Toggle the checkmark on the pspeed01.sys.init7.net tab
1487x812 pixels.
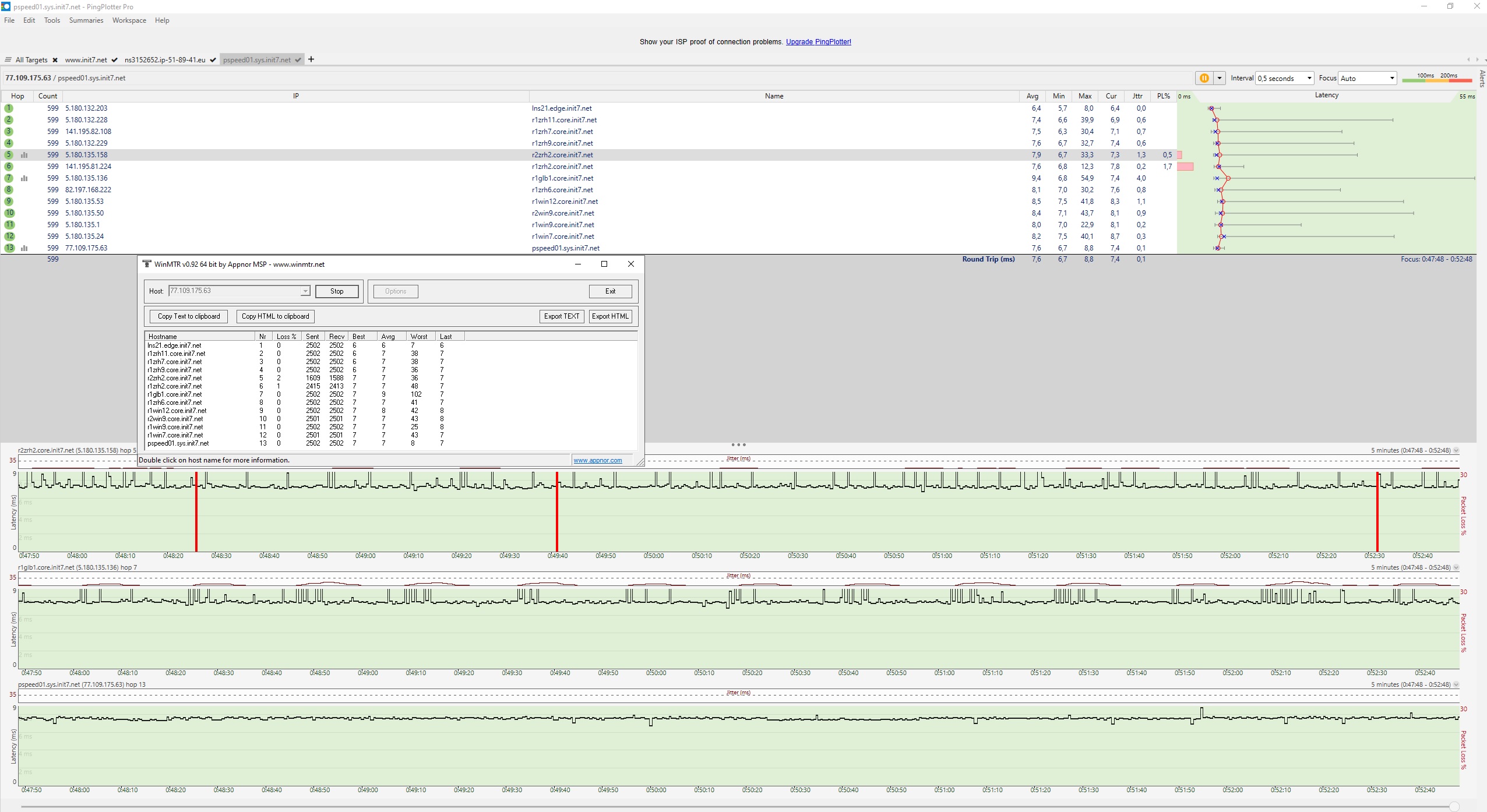click(x=298, y=60)
